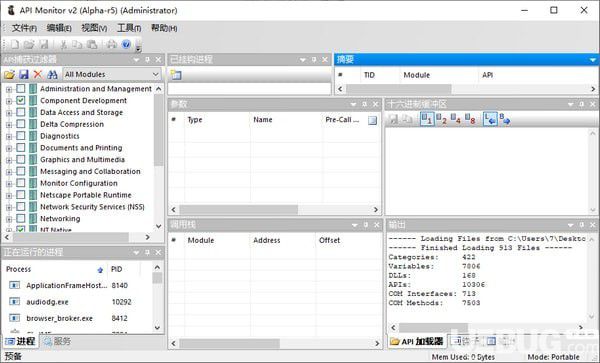Enable the Diagnostics checkbox
Image resolution: width=600 pixels, height=363 pixels.
(21, 136)
